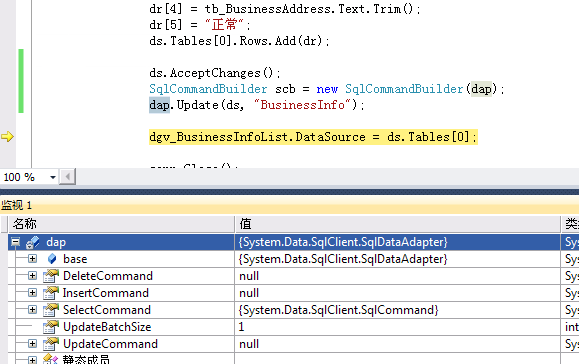This screenshot has height=364, width=579.
Task: Click the InsertCommand property icon
Action: point(51,293)
